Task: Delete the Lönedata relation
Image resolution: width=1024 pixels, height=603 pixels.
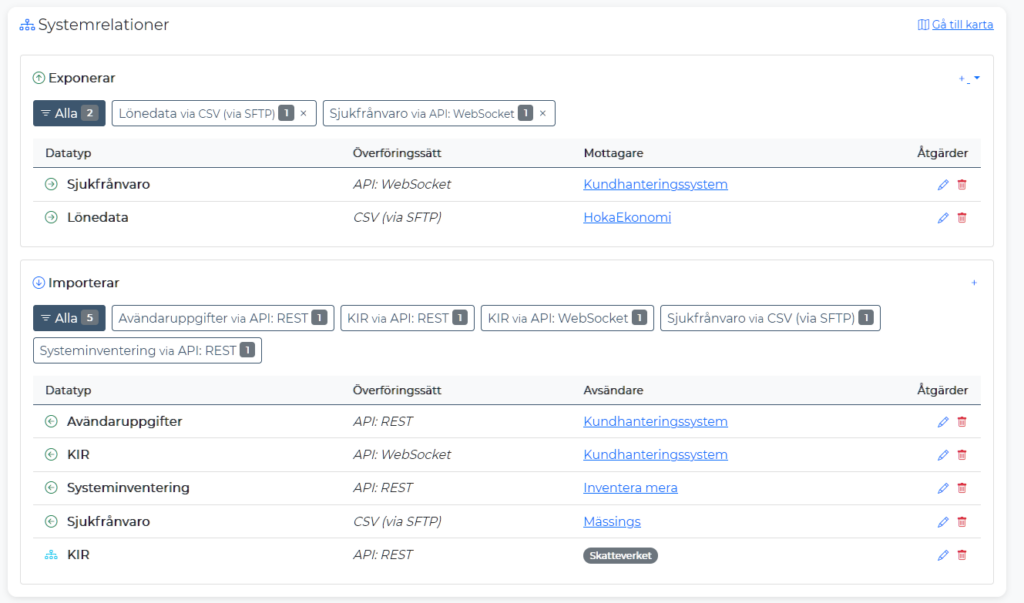Action: click(x=962, y=218)
